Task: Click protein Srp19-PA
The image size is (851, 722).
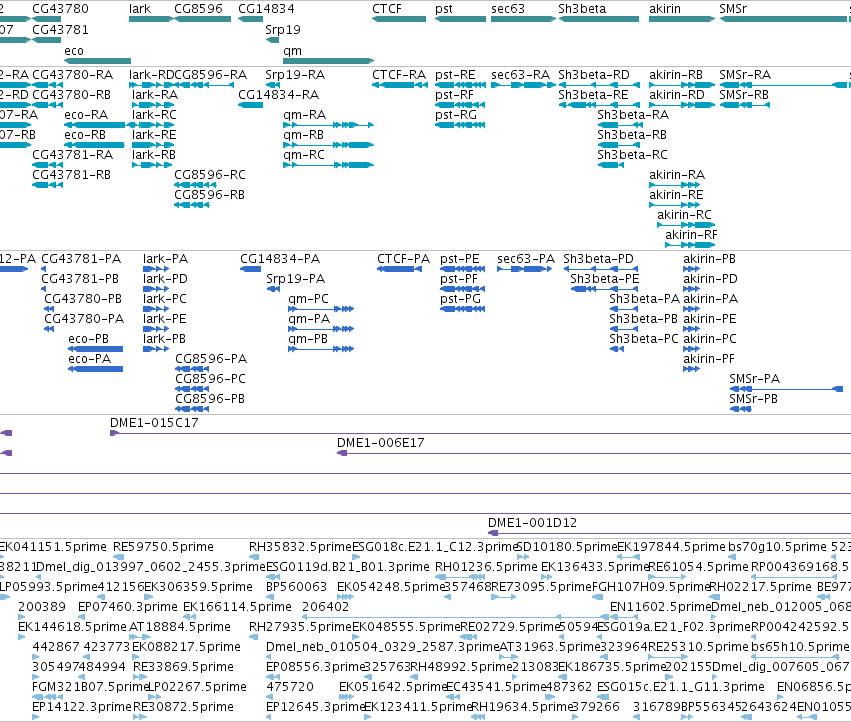Action: pyautogui.click(x=295, y=280)
